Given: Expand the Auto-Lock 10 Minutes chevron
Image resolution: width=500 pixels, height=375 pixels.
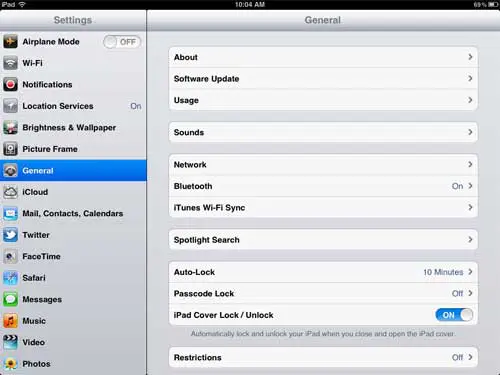Looking at the screenshot, I should (470, 272).
